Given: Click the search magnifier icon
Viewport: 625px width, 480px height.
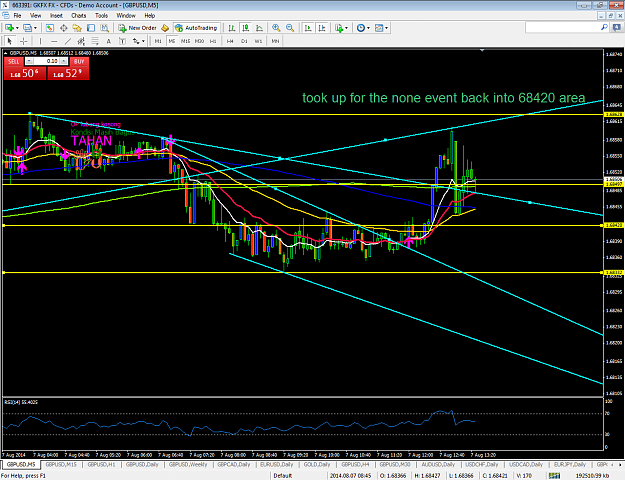Looking at the screenshot, I should [x=604, y=28].
